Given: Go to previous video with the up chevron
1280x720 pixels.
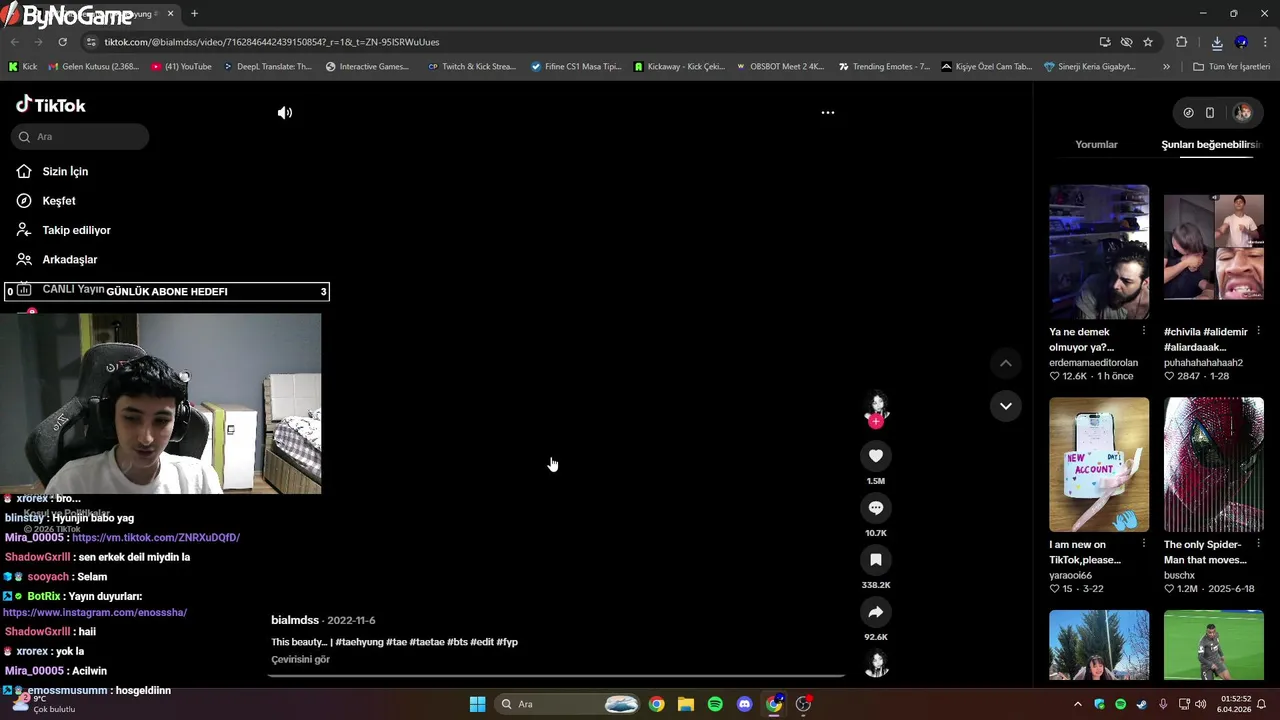Looking at the screenshot, I should click(x=1006, y=363).
